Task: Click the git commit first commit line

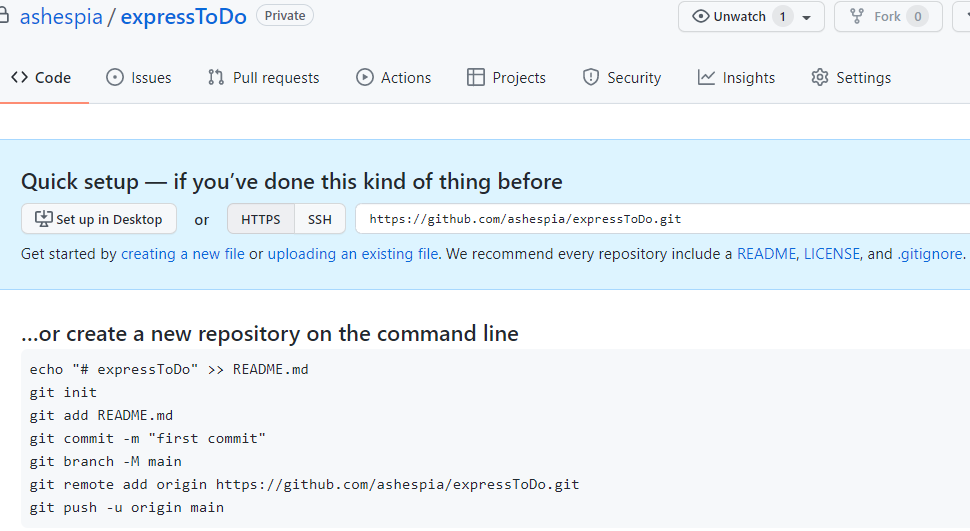Action: [x=148, y=438]
